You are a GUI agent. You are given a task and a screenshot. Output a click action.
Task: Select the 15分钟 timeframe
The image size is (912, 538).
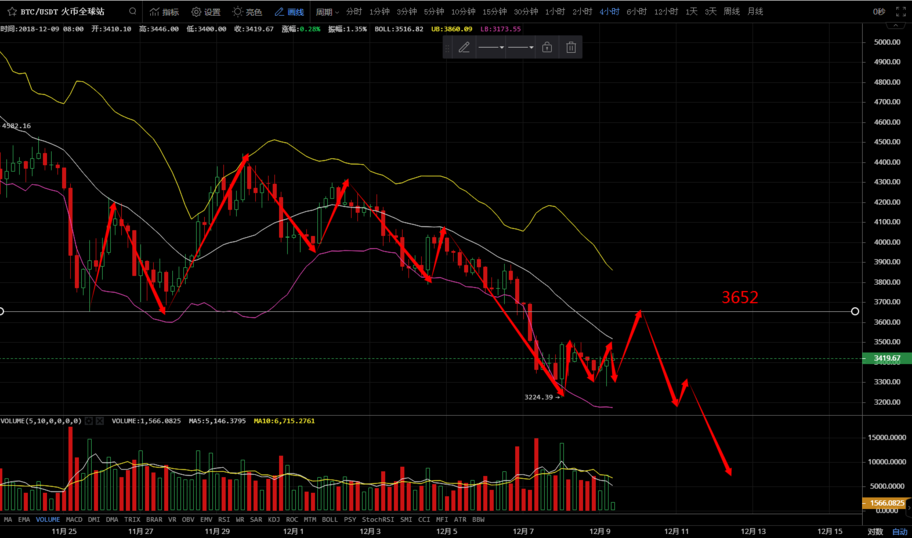(494, 12)
